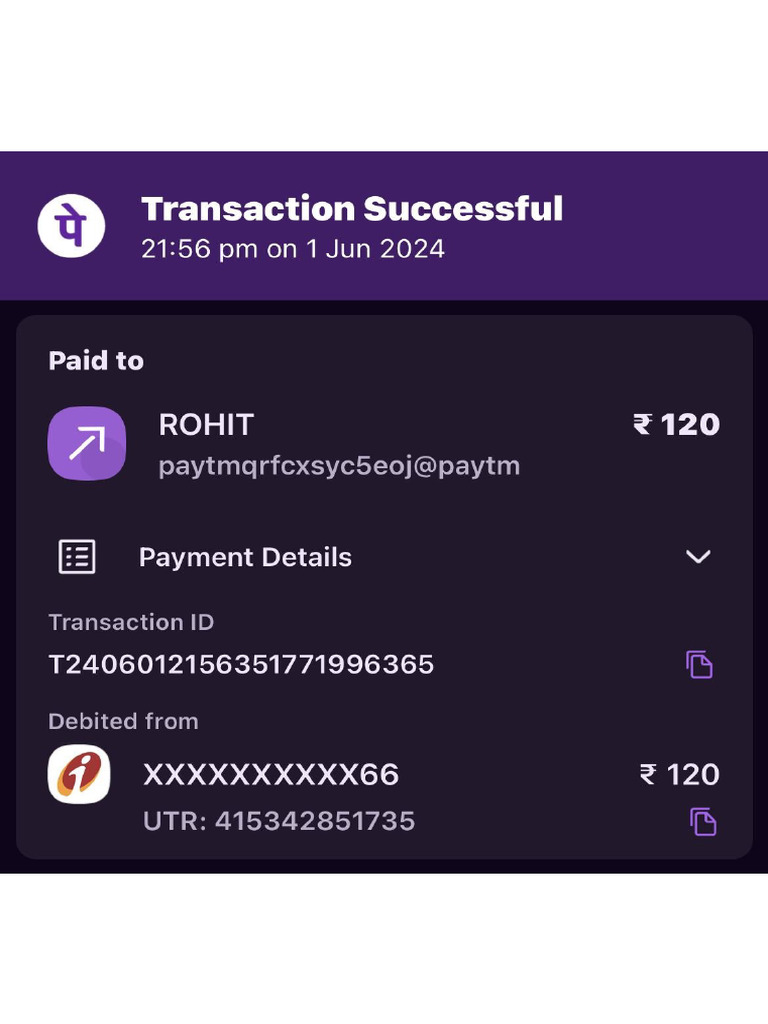Click the PhonePe logo icon
768x1024 pixels.
tap(71, 225)
